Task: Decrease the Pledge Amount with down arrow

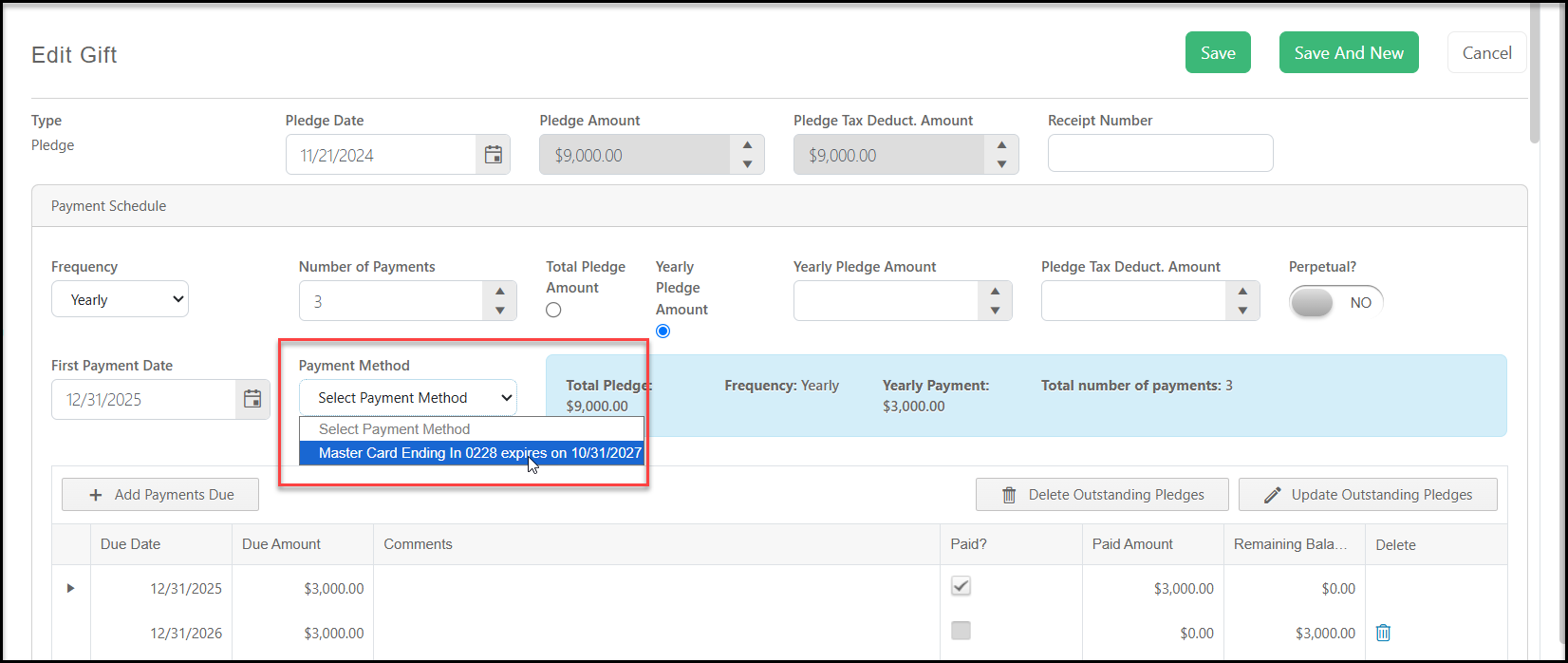Action: (x=747, y=164)
